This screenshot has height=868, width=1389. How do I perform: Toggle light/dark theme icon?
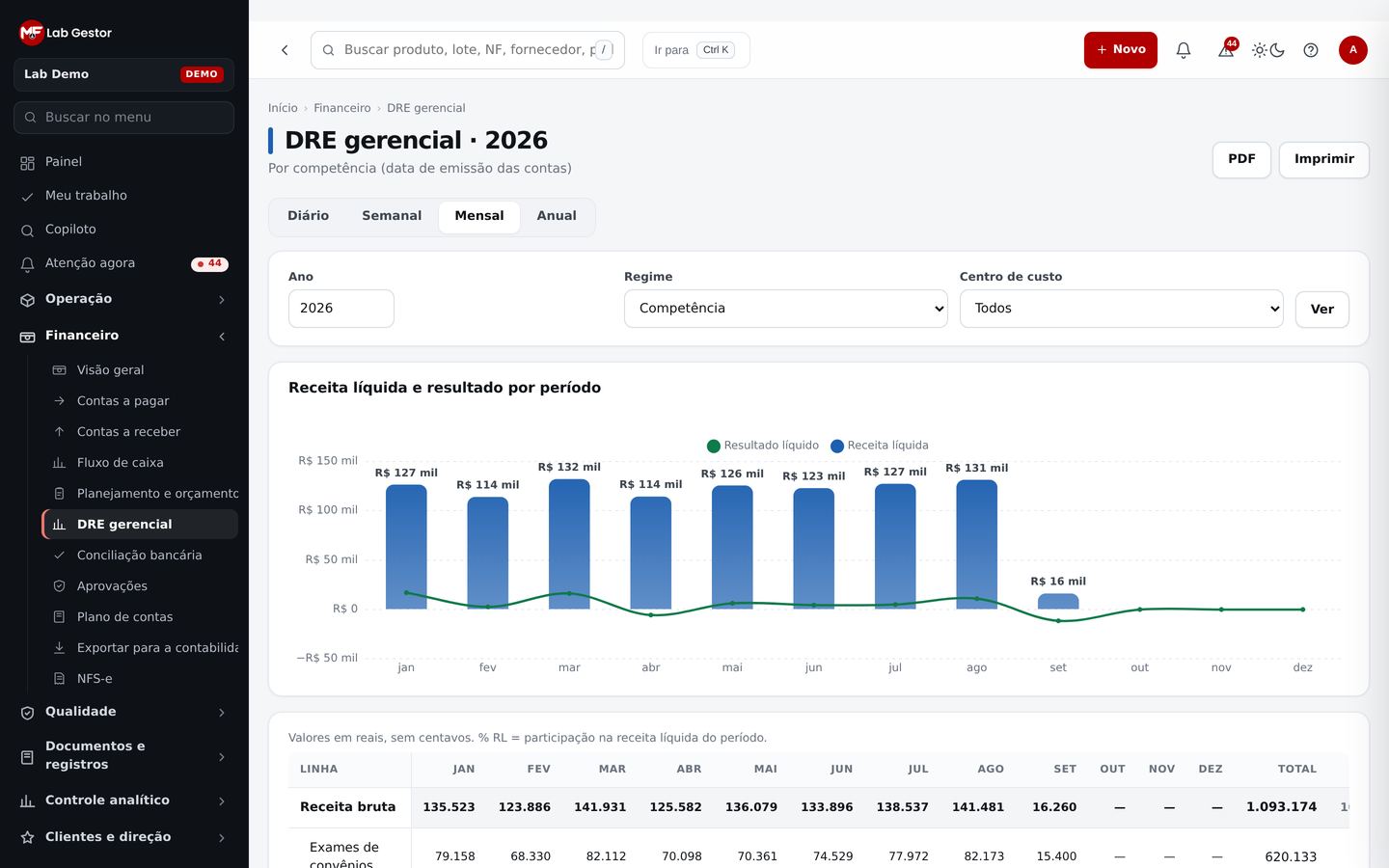coord(1268,50)
